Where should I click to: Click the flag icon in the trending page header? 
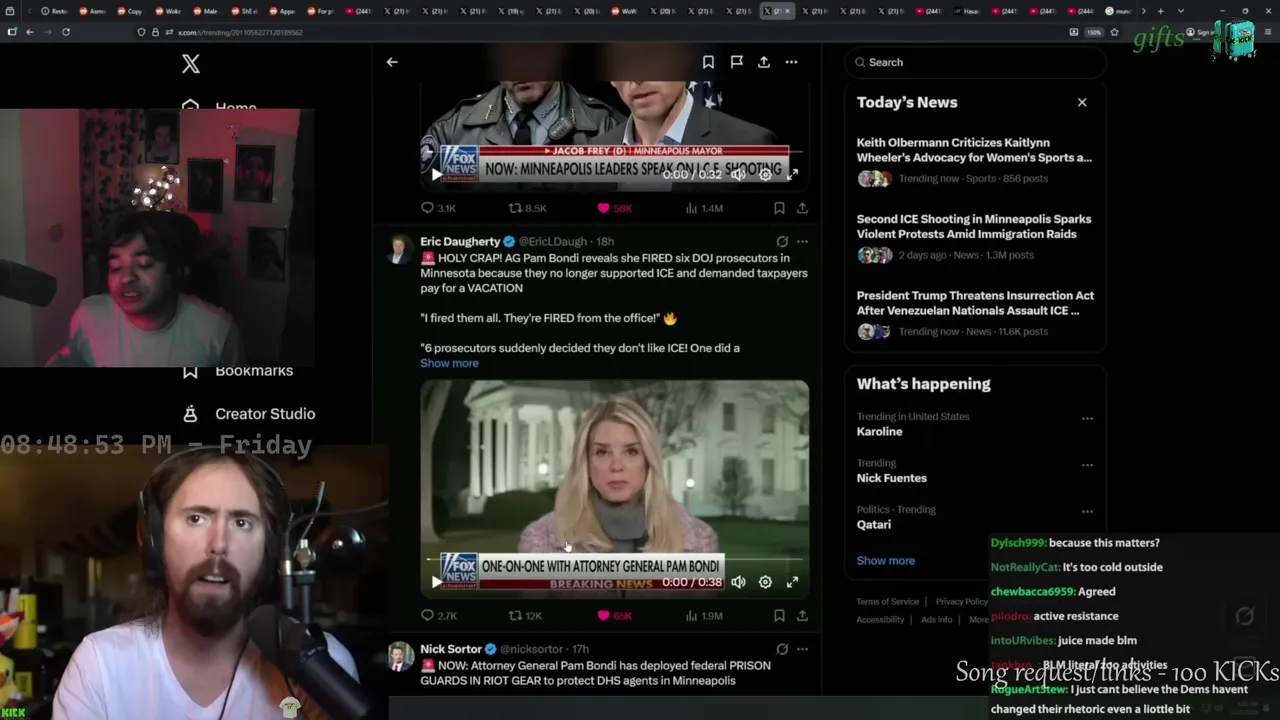tap(736, 62)
